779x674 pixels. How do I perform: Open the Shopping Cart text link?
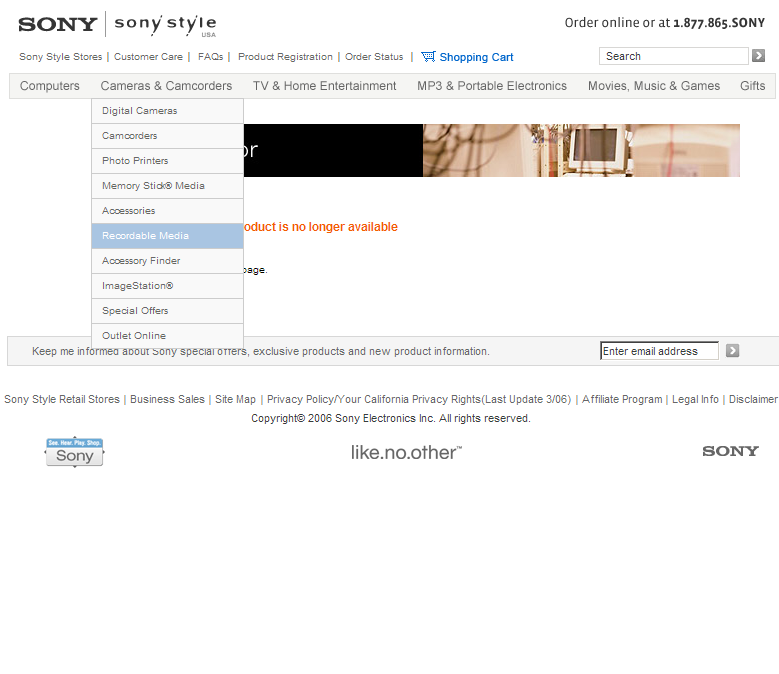tap(476, 57)
